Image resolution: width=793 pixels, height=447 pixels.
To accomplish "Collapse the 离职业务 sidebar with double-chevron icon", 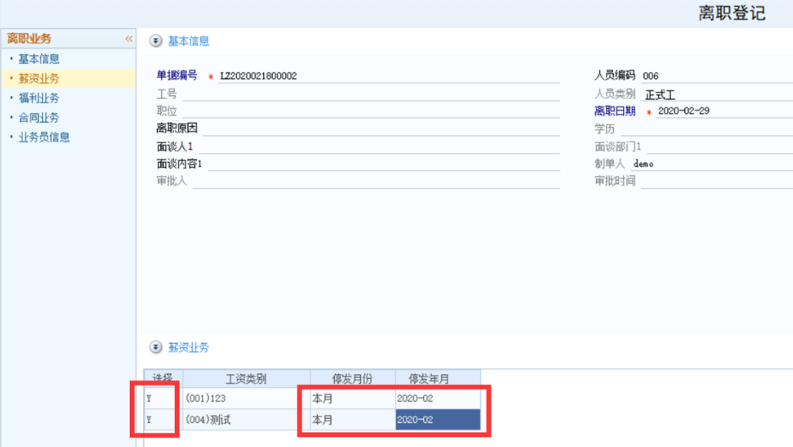I will tap(129, 38).
